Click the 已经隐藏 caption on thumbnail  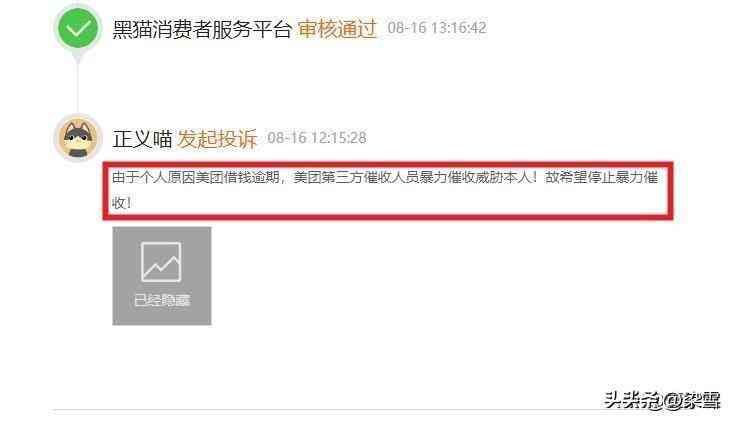[162, 300]
